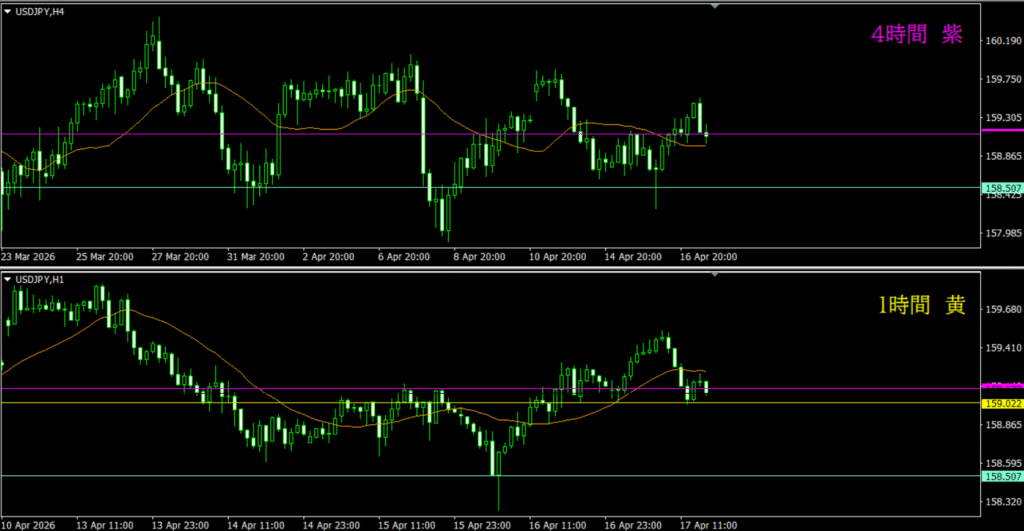Click the chart shift triangle atop H1 chart
Viewport: 1024px width, 531px height.
tap(714, 276)
